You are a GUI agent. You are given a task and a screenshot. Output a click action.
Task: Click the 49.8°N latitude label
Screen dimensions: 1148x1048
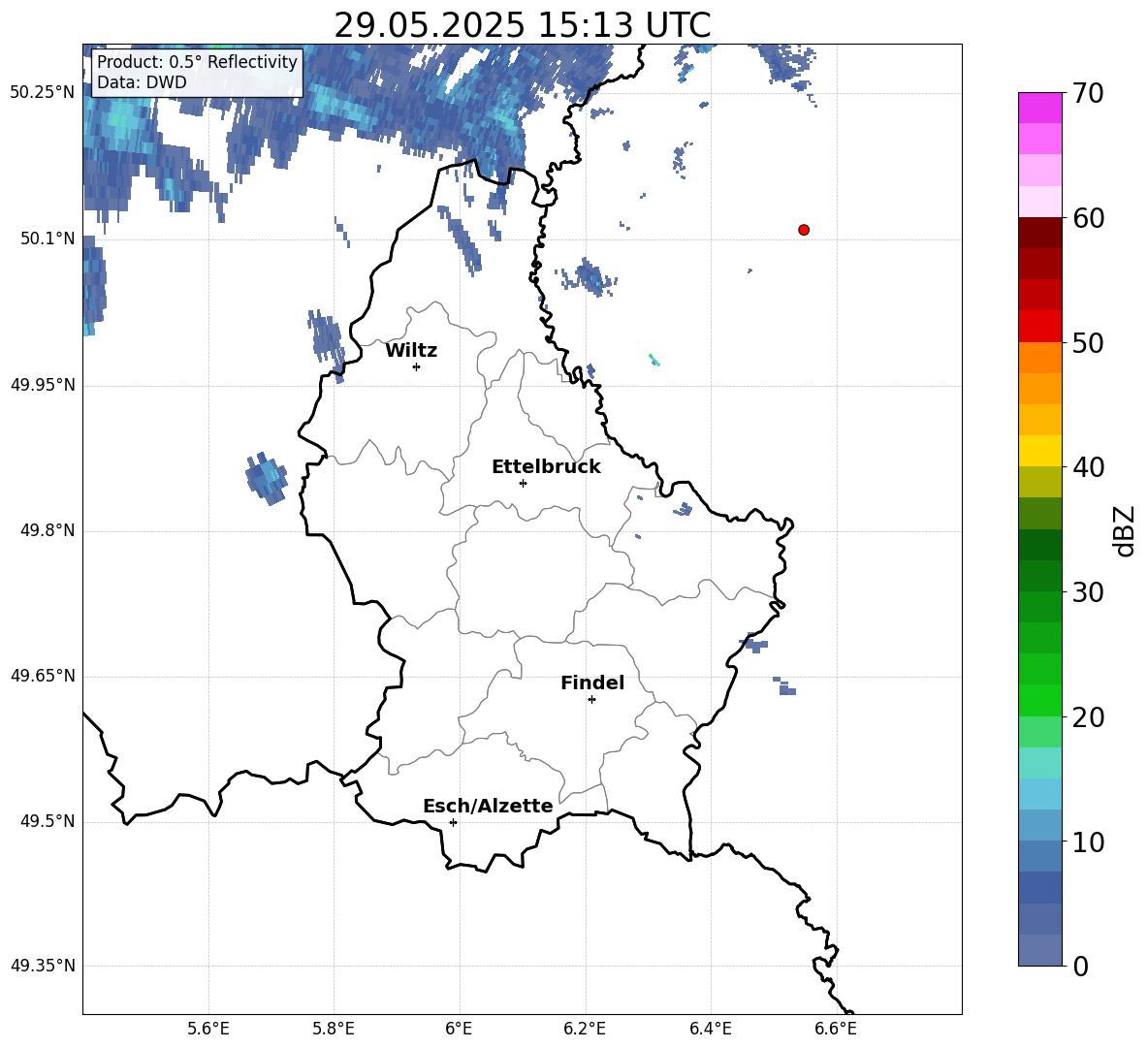(x=48, y=530)
